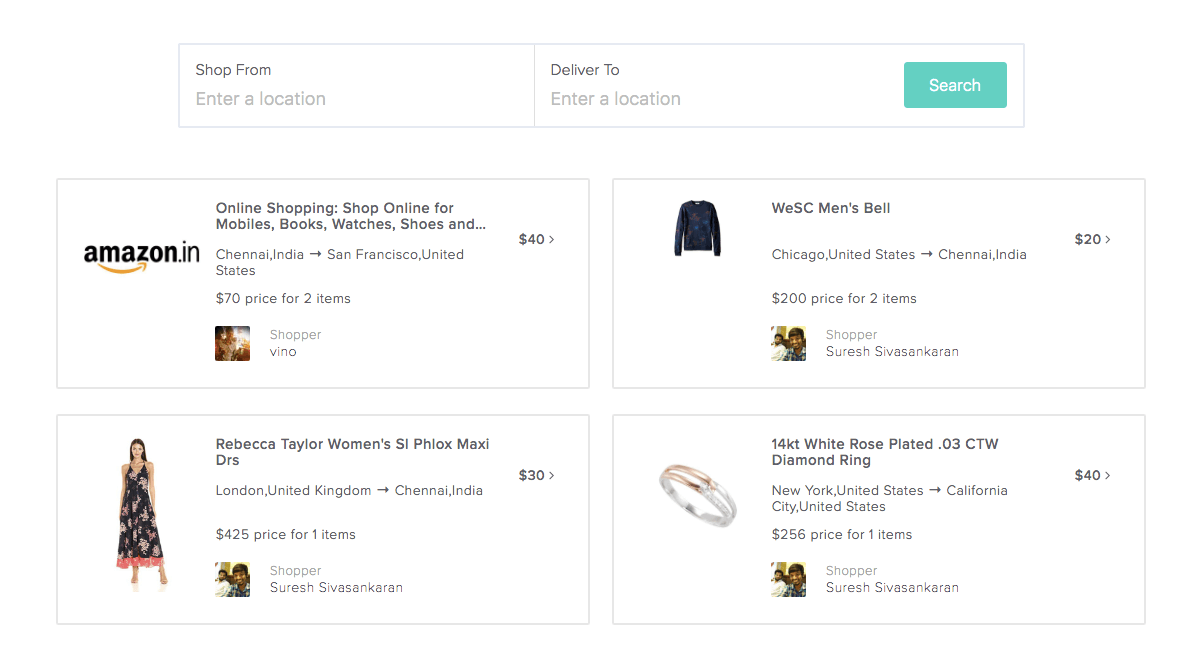Select the diamond ring product image
Screen dimensions: 1189x649
point(697,492)
